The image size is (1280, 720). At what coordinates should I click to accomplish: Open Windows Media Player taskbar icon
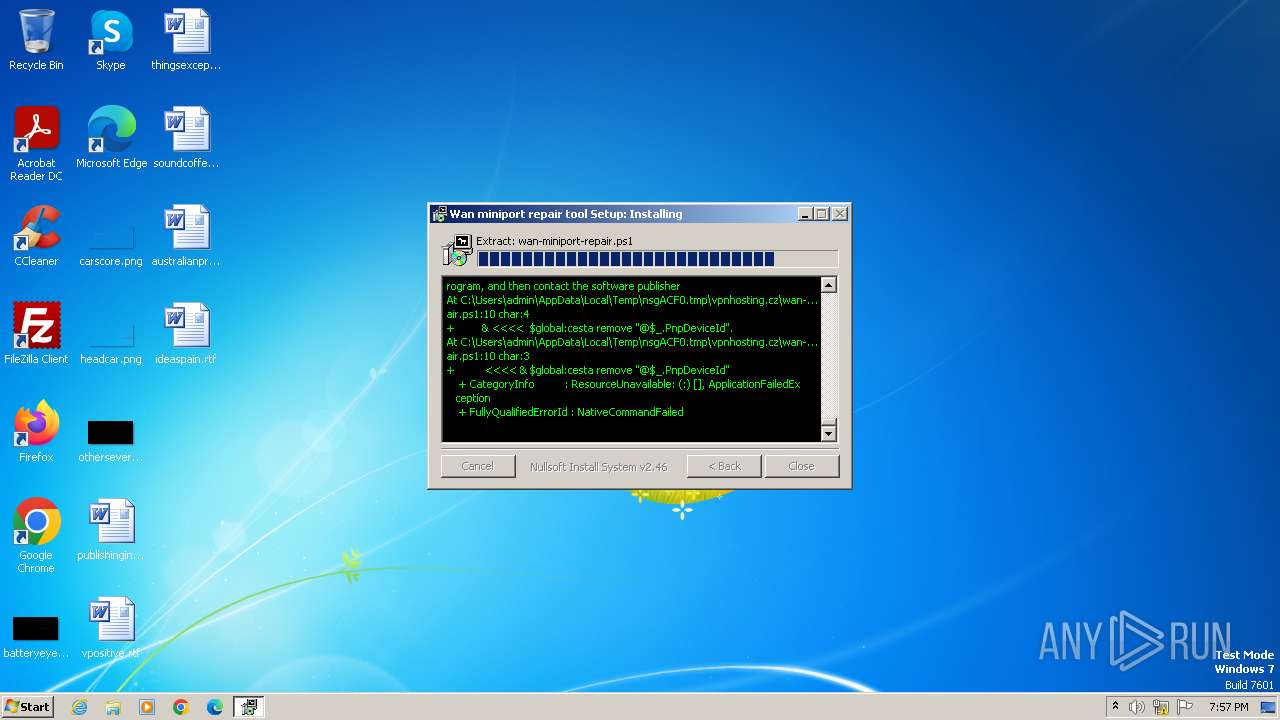(147, 707)
